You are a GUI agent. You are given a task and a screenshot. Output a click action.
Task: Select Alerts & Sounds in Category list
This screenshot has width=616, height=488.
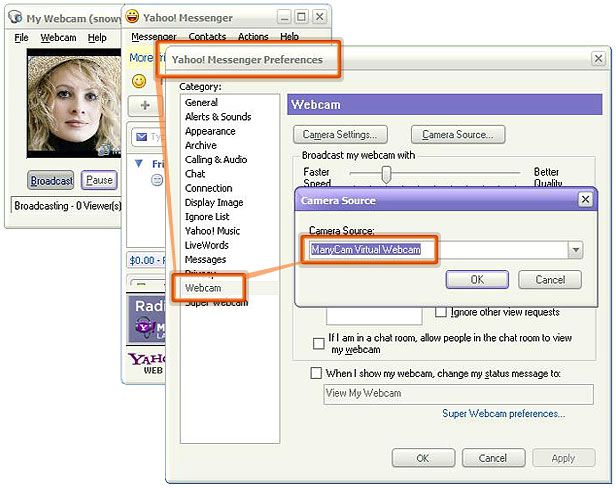[x=218, y=117]
